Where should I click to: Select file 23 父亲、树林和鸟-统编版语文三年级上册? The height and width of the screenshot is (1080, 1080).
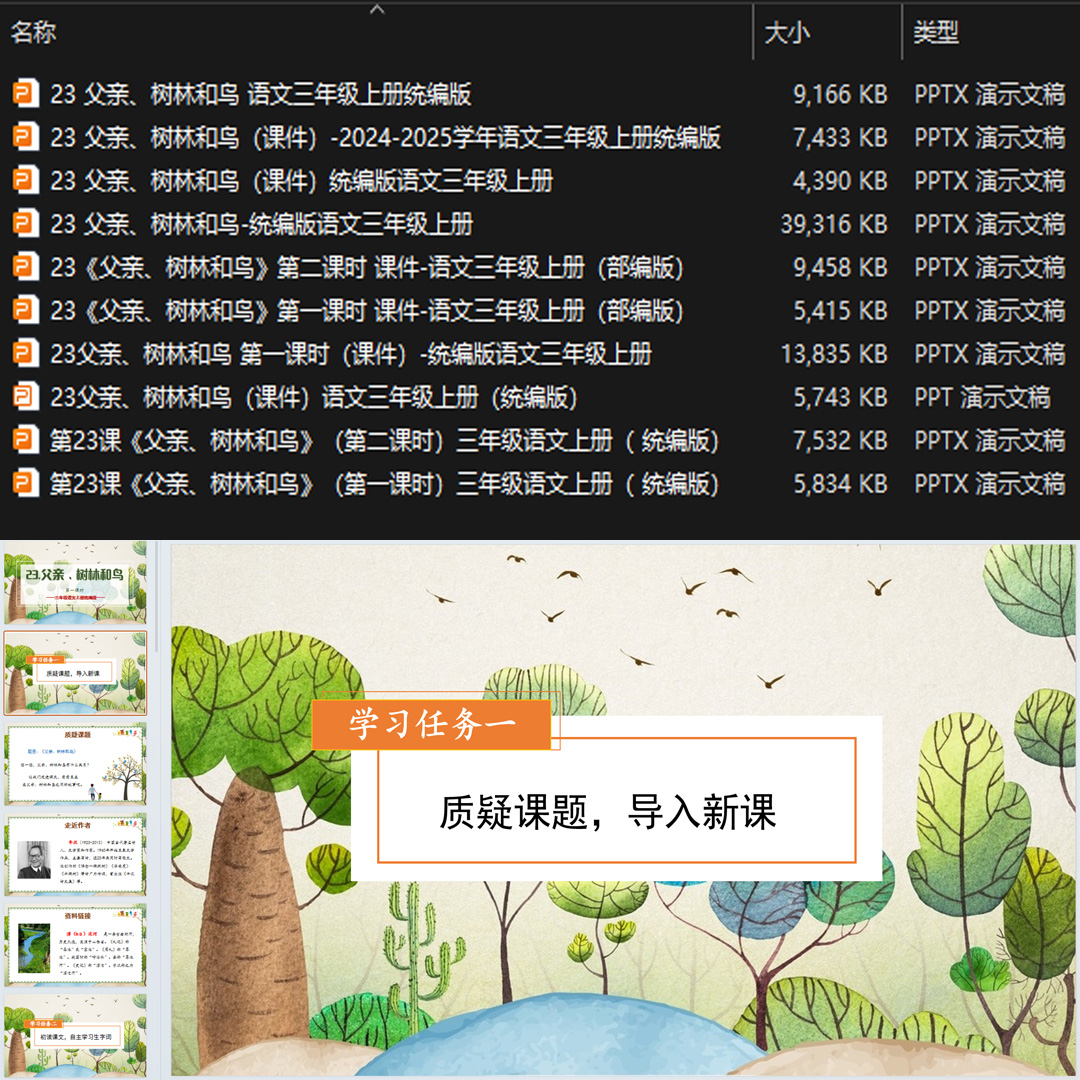click(x=261, y=224)
